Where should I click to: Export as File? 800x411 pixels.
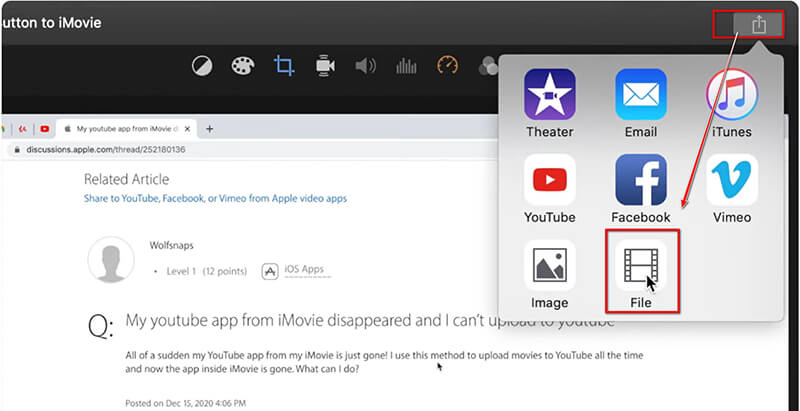coord(641,275)
